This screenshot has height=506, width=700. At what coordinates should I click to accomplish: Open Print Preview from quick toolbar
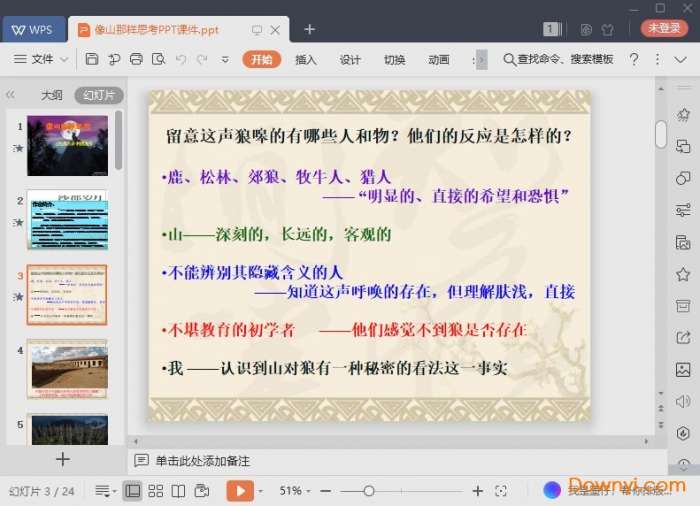tap(158, 60)
